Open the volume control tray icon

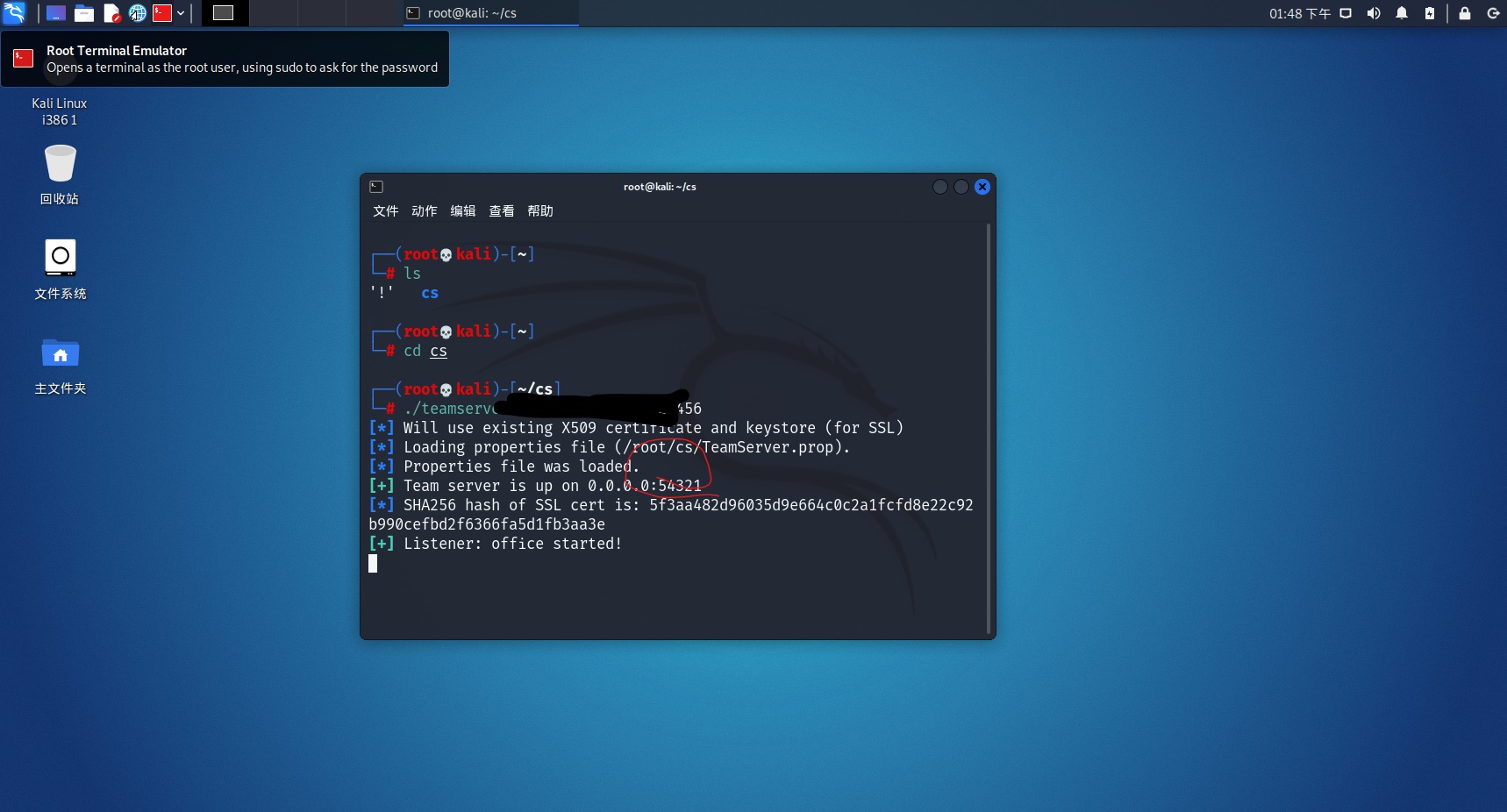(1374, 13)
